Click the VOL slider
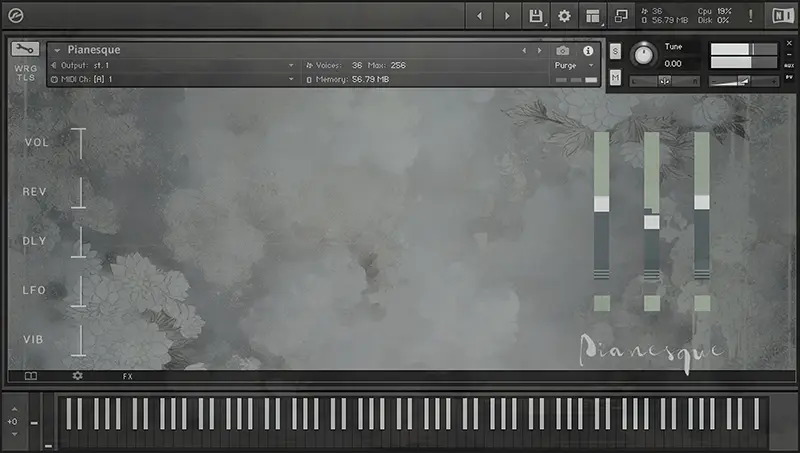This screenshot has height=453, width=800. click(x=79, y=143)
